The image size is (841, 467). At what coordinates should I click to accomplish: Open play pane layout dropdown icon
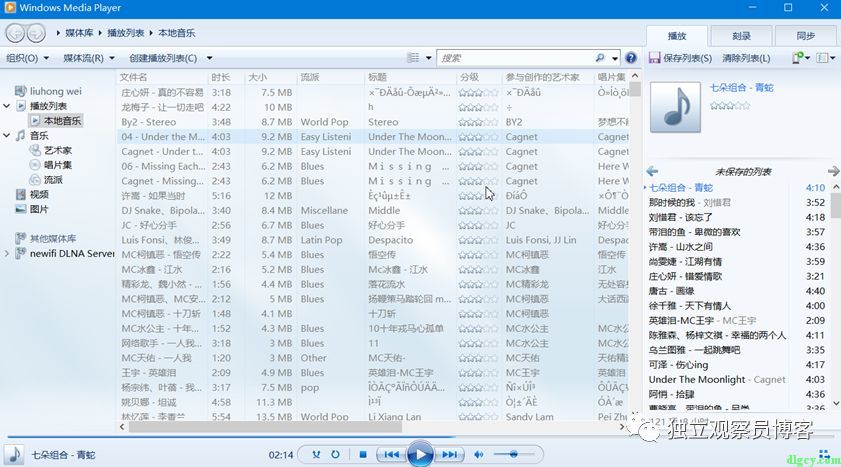click(x=825, y=58)
